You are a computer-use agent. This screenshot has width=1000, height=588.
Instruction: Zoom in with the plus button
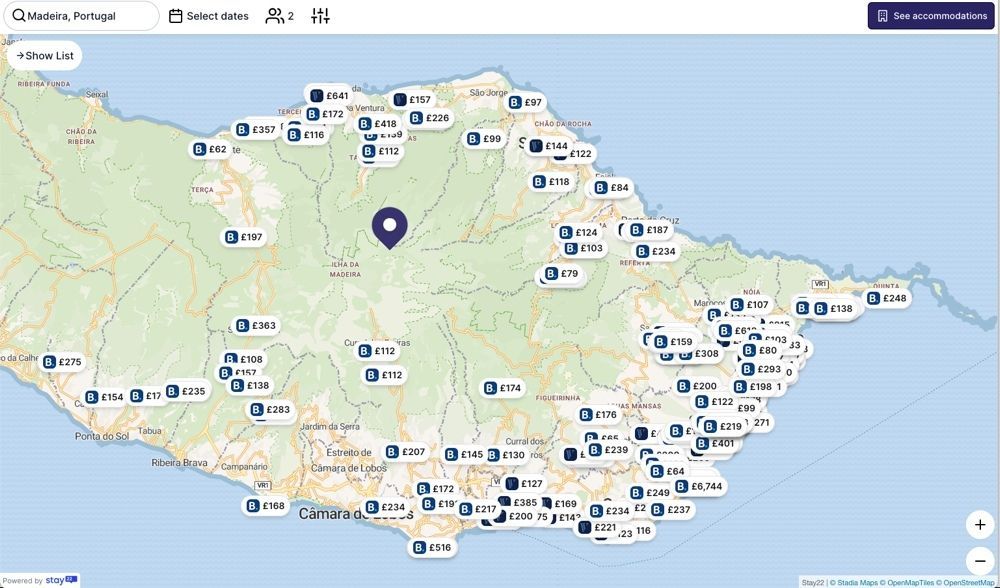pyautogui.click(x=980, y=526)
